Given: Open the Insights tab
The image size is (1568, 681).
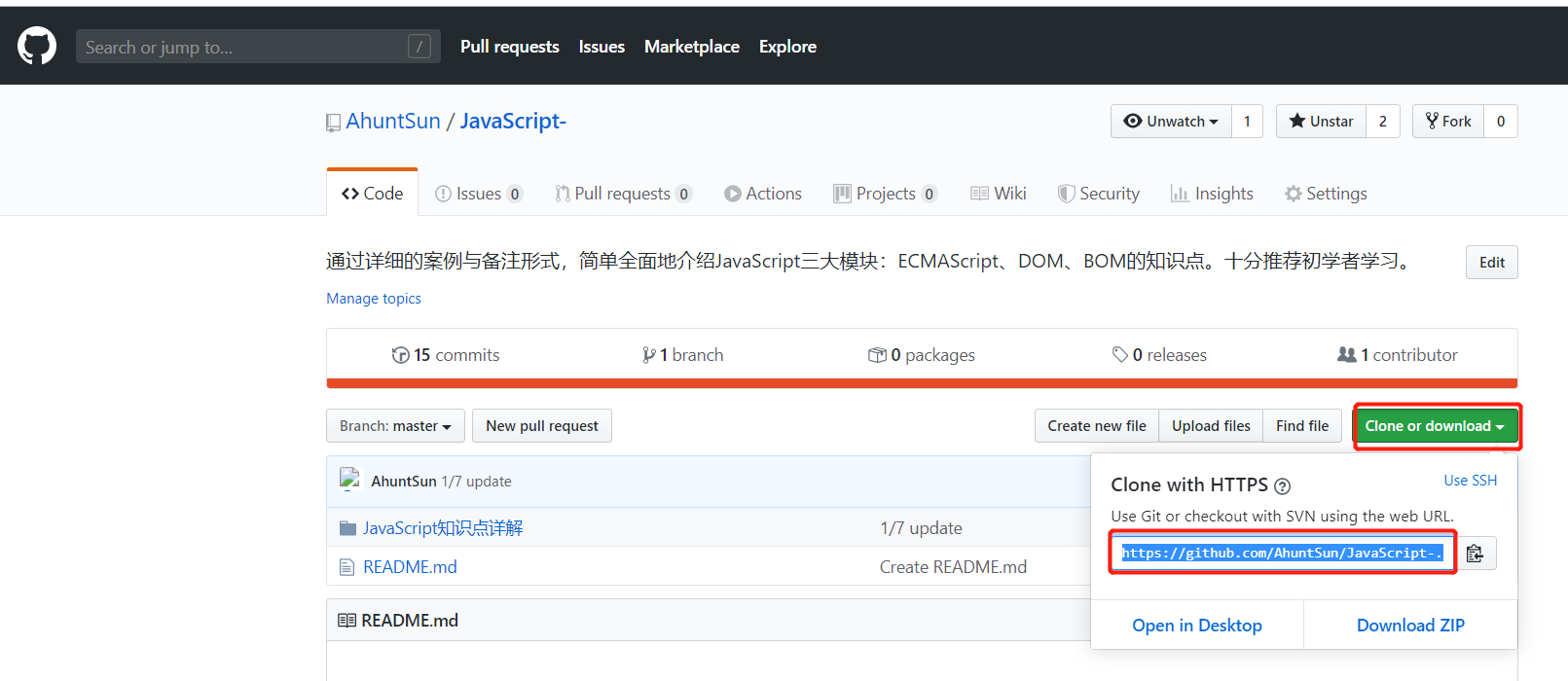Looking at the screenshot, I should click(x=1212, y=194).
